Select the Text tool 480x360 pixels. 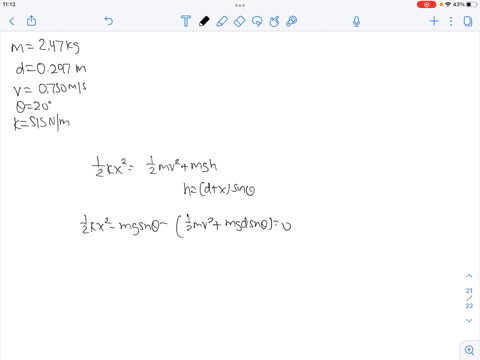coord(186,21)
